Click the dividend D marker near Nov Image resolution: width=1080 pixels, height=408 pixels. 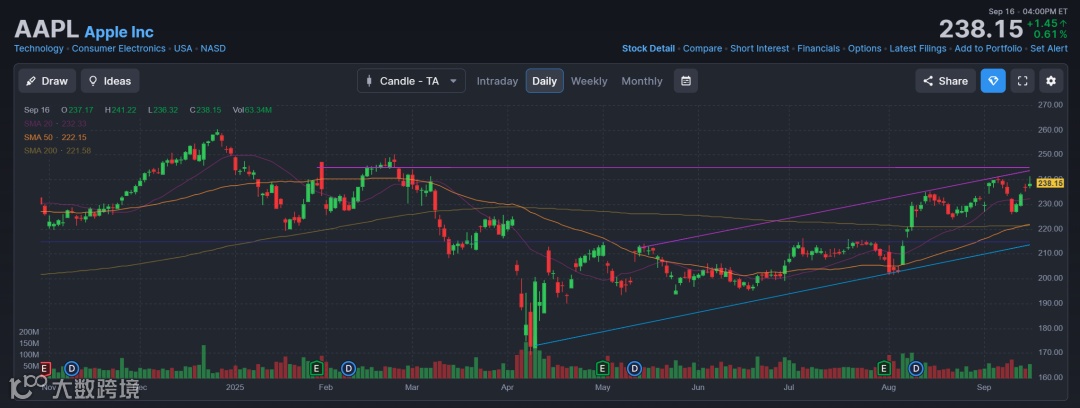click(x=71, y=369)
